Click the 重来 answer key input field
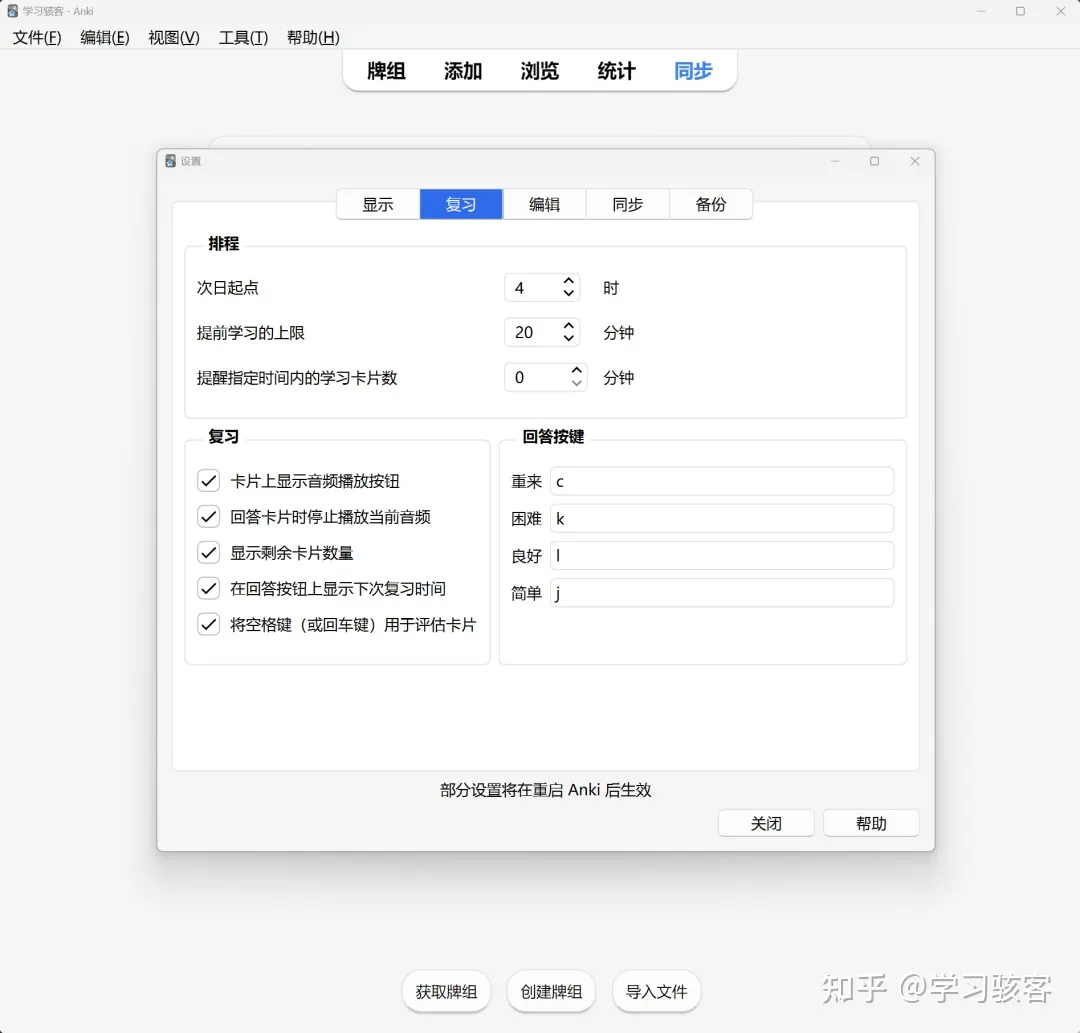 tap(721, 481)
